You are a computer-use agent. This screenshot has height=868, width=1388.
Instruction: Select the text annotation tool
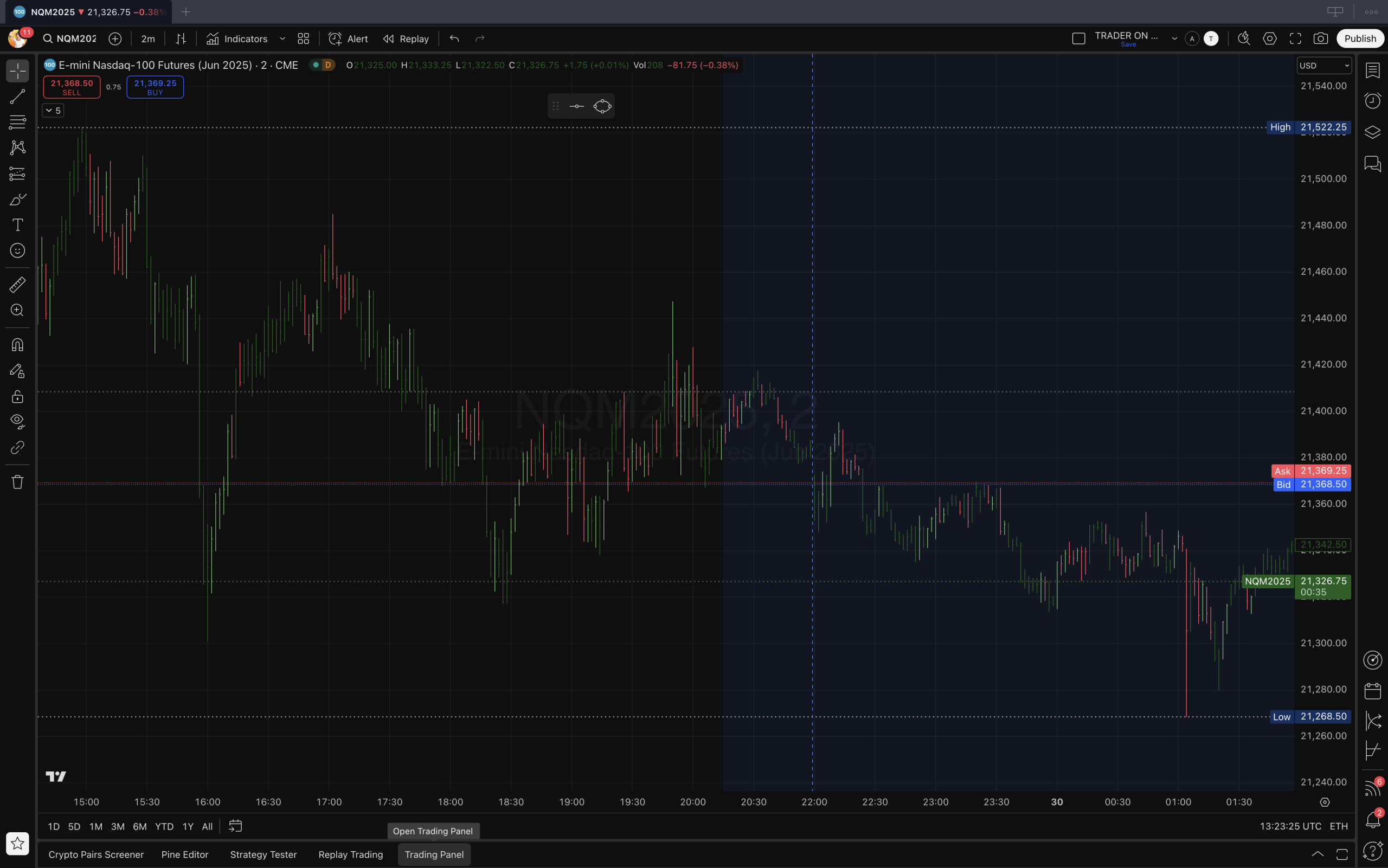pyautogui.click(x=17, y=224)
